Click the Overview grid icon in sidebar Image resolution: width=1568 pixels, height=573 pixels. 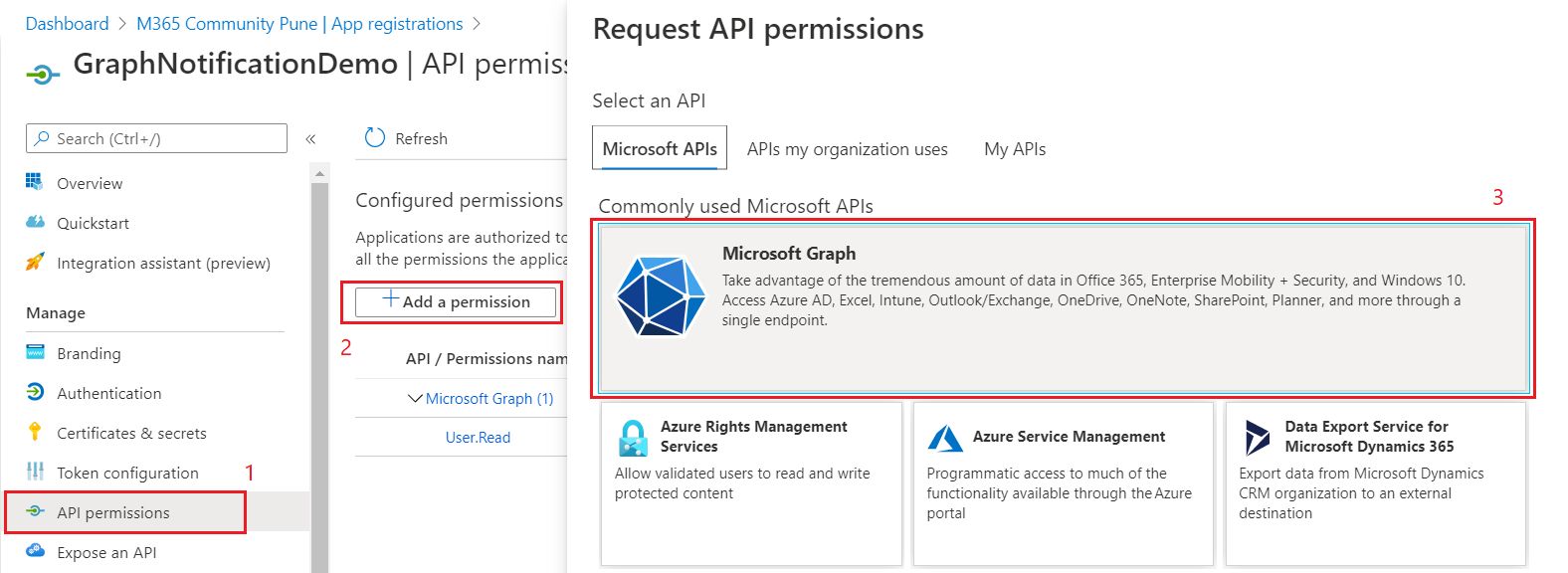35,182
